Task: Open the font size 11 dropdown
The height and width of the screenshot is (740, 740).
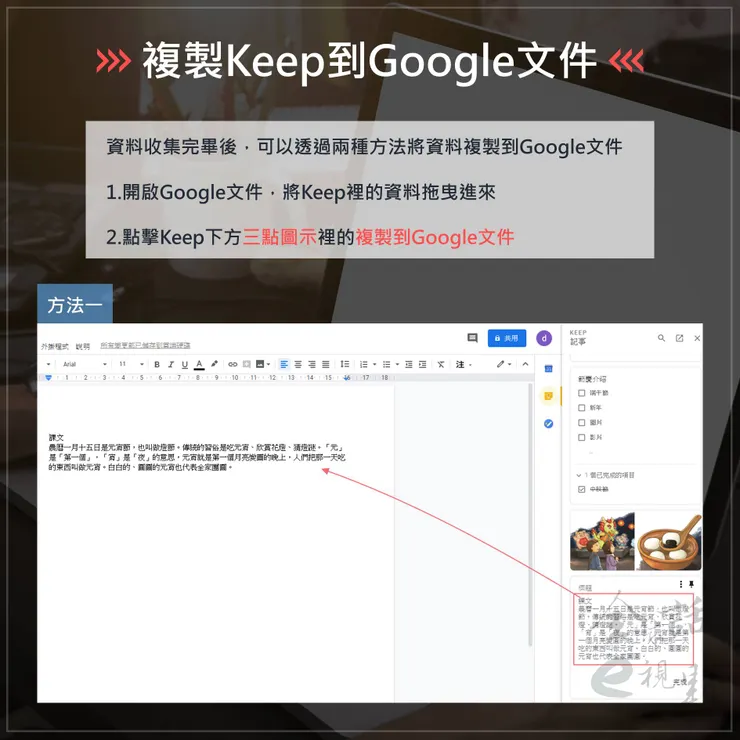Action: point(131,364)
